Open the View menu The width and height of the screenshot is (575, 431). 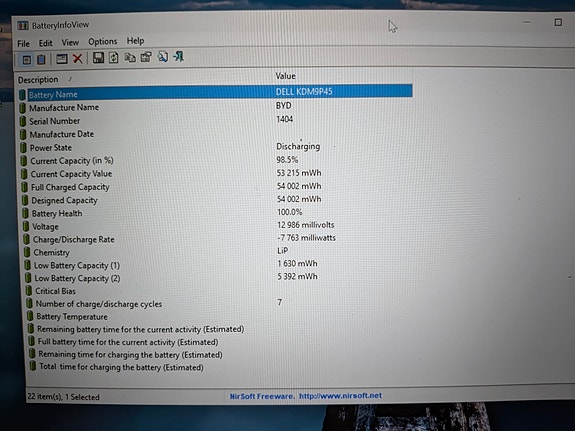coord(70,43)
